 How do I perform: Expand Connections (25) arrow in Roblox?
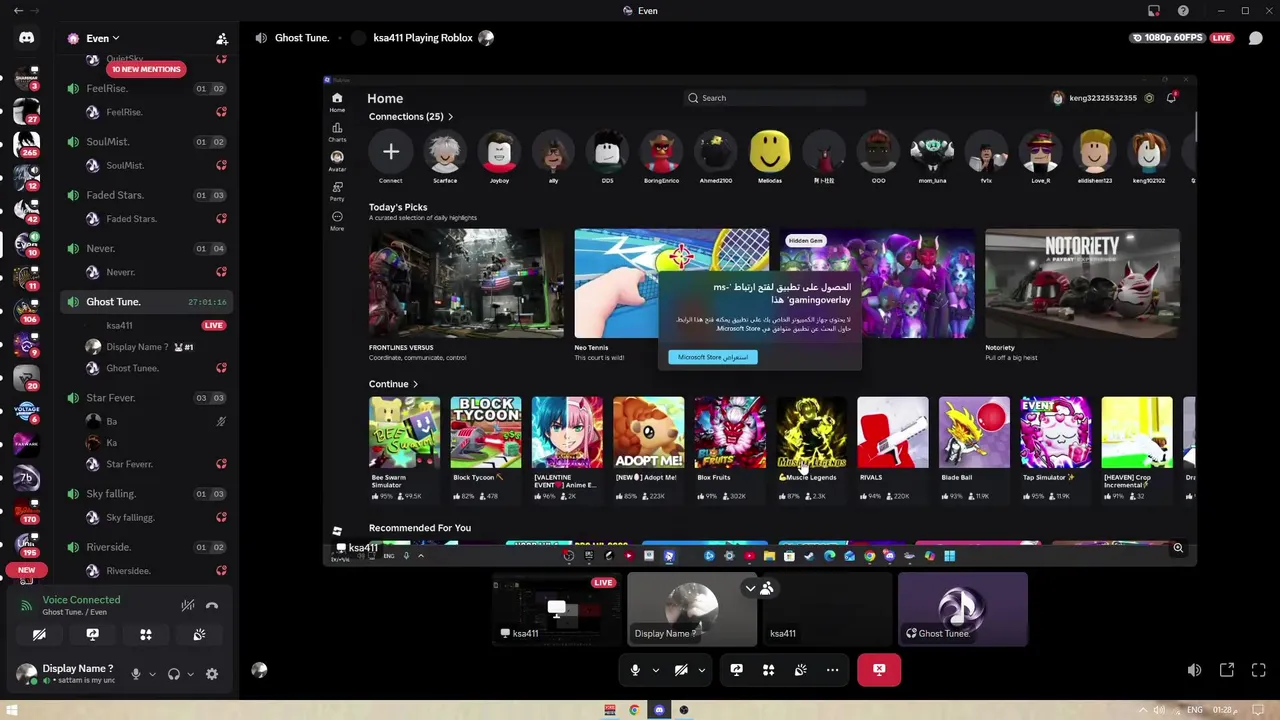pyautogui.click(x=450, y=117)
